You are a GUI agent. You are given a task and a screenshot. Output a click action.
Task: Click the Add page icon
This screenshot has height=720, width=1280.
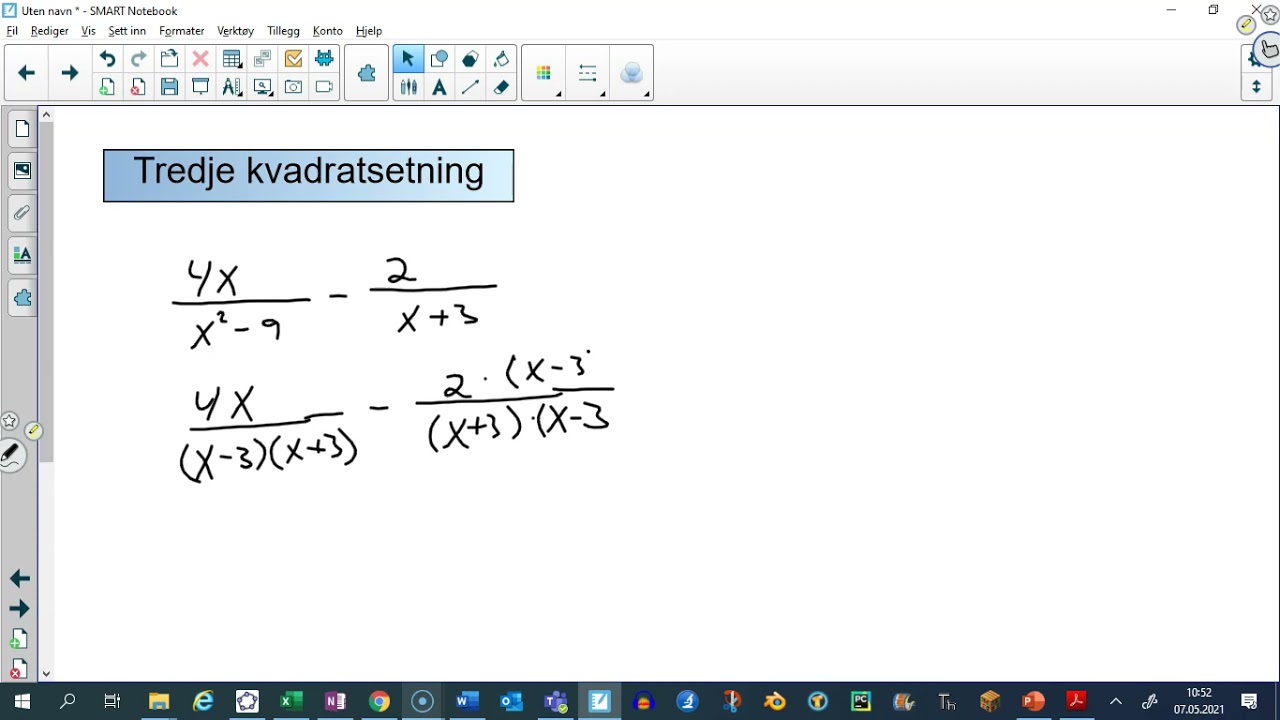point(107,87)
